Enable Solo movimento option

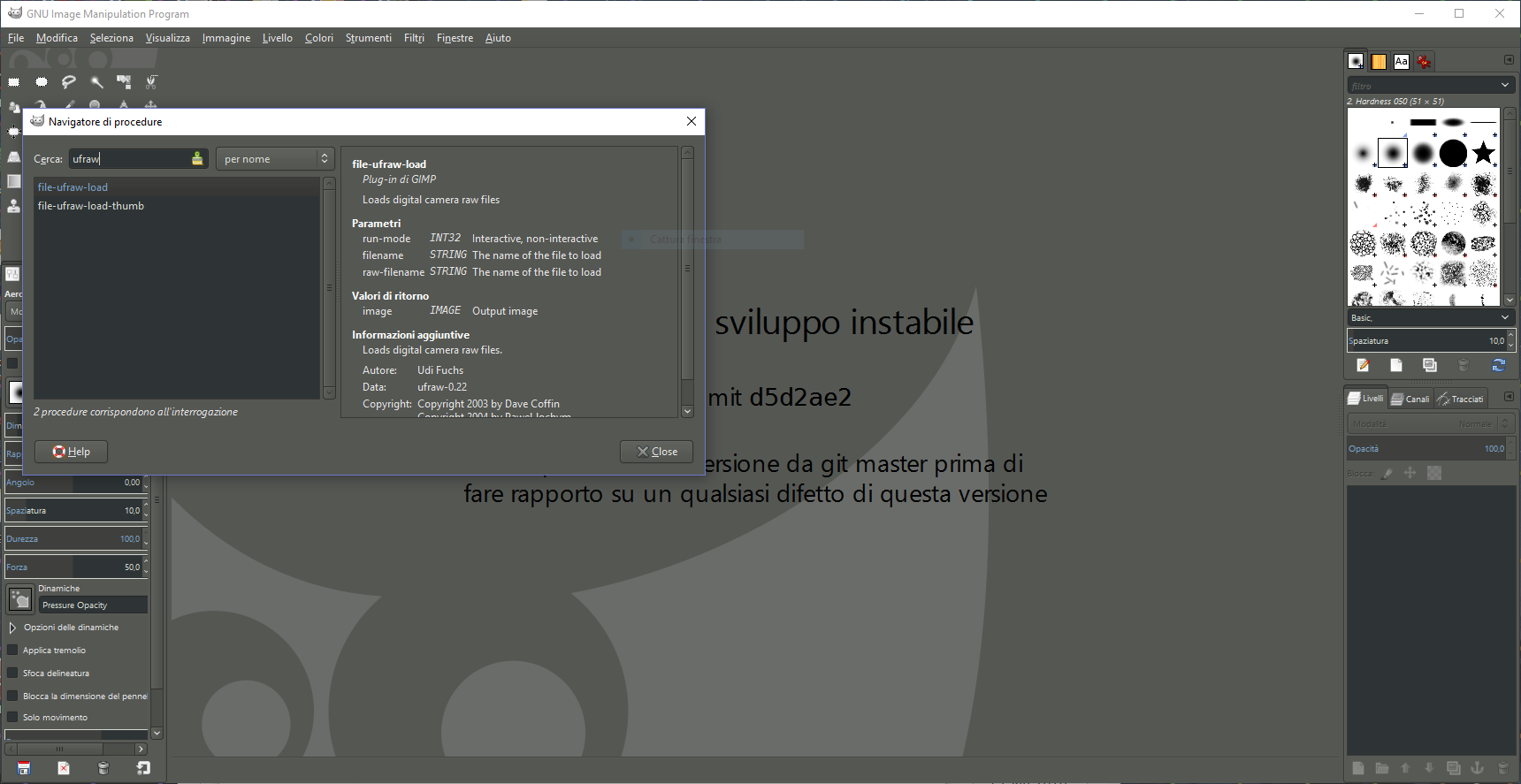pos(12,717)
